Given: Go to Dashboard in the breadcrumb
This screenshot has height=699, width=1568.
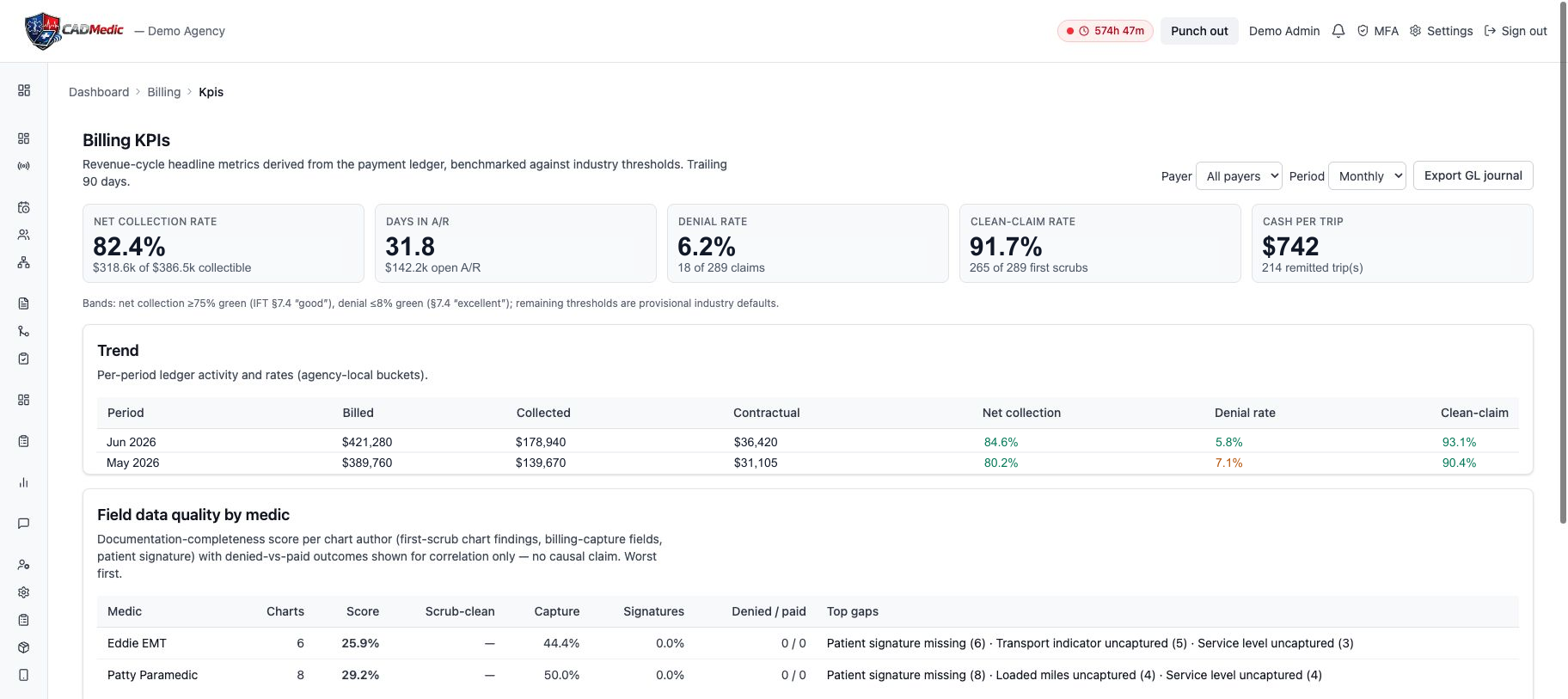Looking at the screenshot, I should click(99, 92).
